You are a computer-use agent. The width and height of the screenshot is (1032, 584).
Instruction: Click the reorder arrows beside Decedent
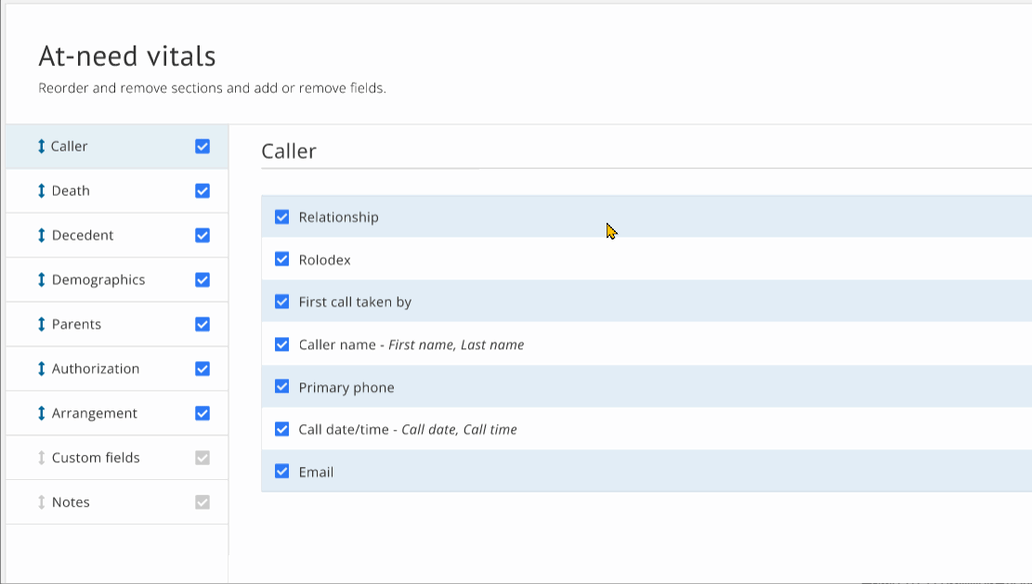tap(40, 235)
